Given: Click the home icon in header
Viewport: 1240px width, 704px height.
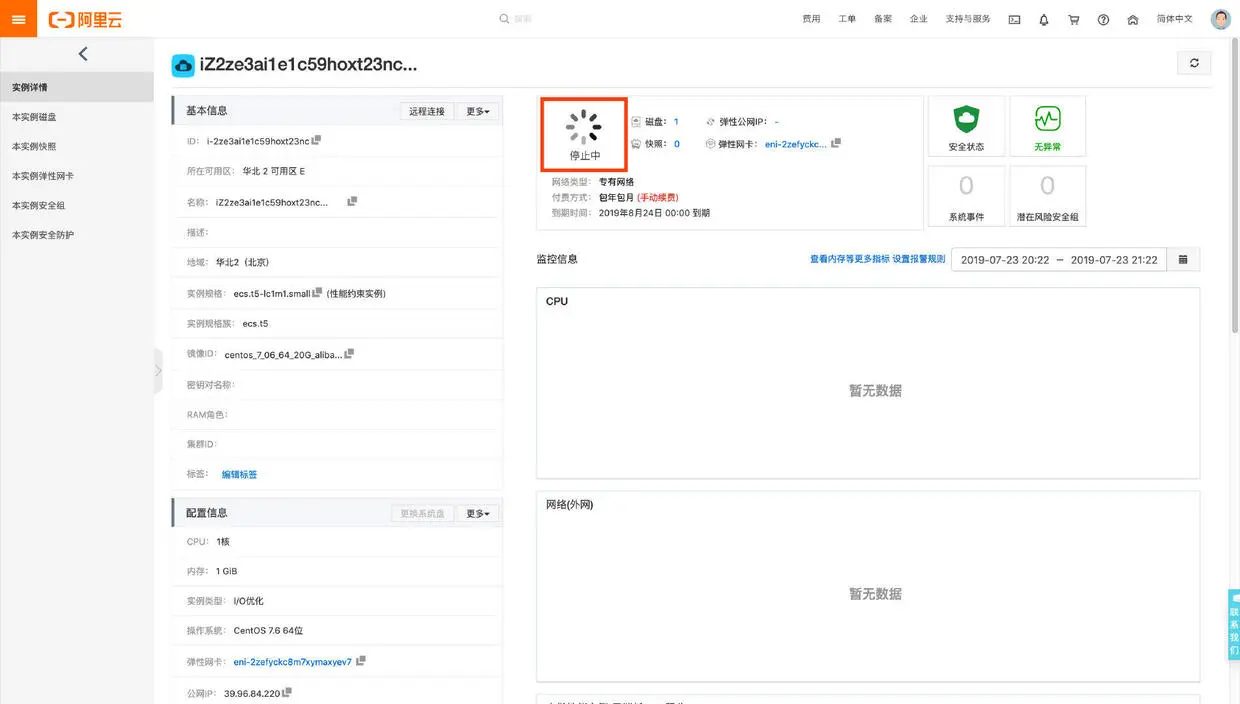Looking at the screenshot, I should point(1132,19).
